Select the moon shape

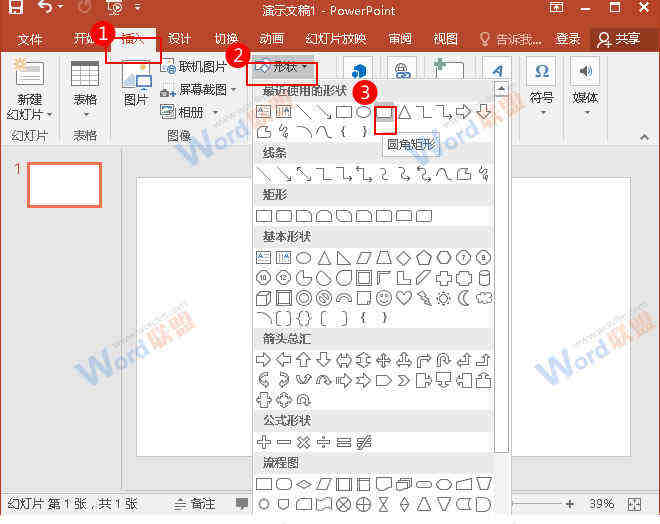[x=464, y=298]
